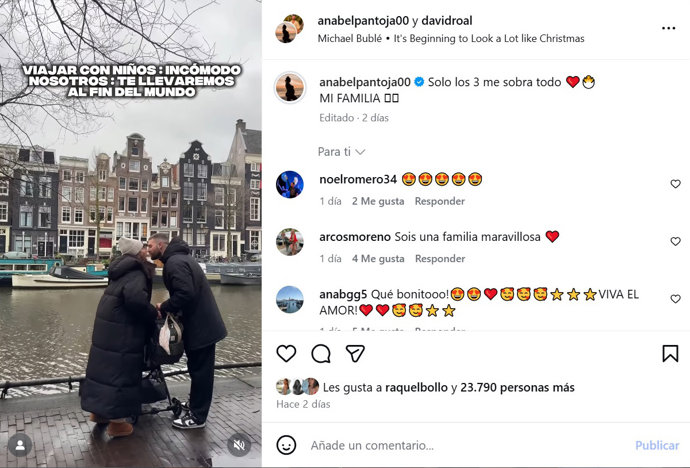Open the three-dot more options menu
The image size is (690, 468).
pos(668,28)
